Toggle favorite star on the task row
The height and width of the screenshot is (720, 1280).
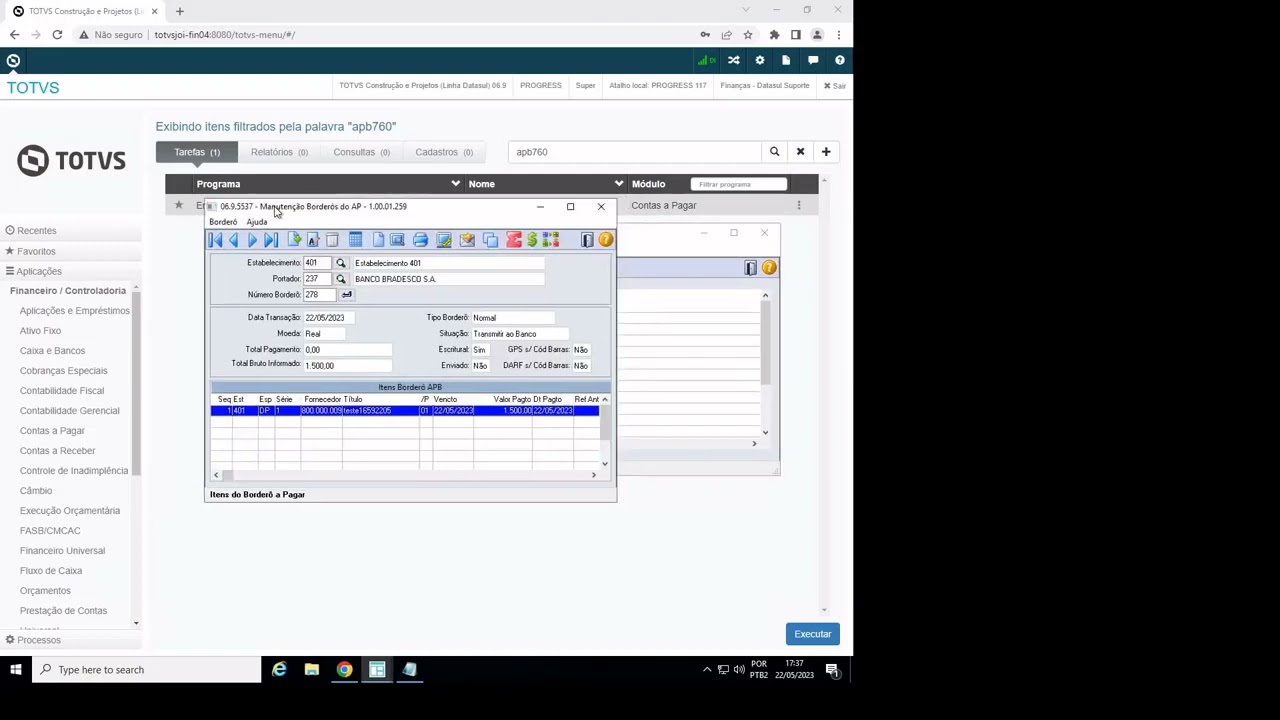[x=179, y=205]
